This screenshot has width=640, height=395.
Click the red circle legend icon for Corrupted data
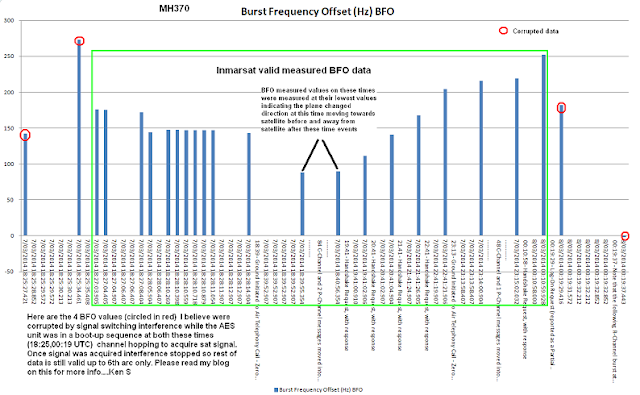point(503,31)
